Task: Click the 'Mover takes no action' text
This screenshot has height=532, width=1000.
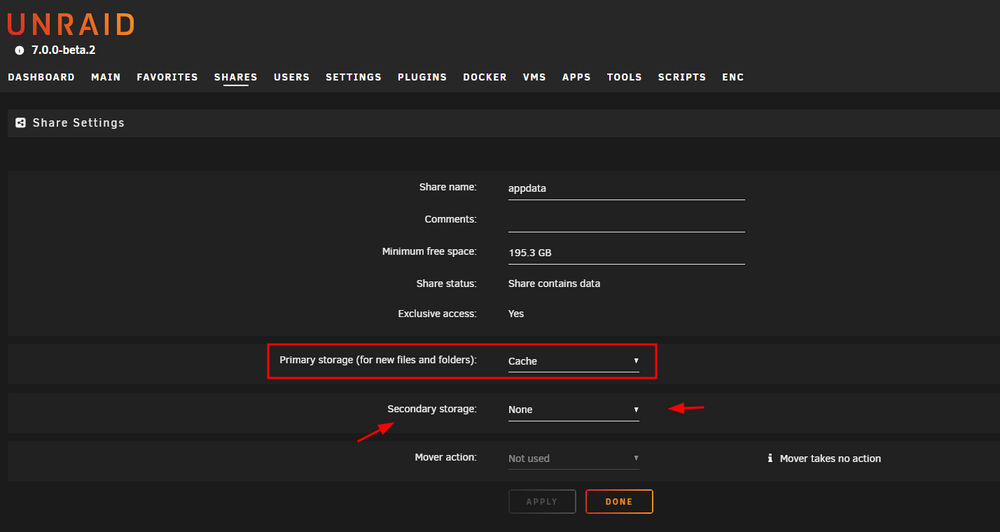Action: tap(830, 459)
